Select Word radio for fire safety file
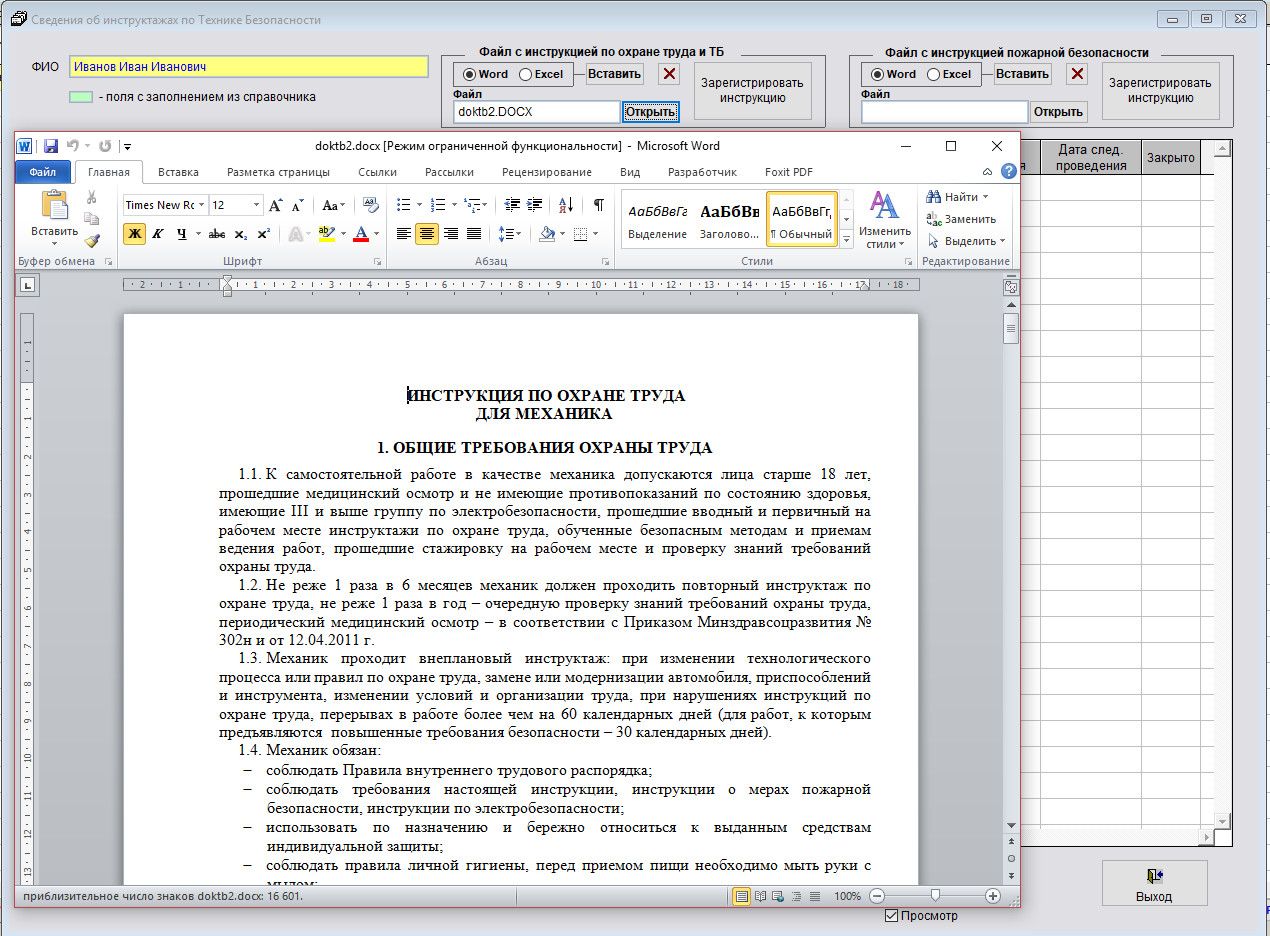Viewport: 1270px width, 936px height. coord(877,74)
